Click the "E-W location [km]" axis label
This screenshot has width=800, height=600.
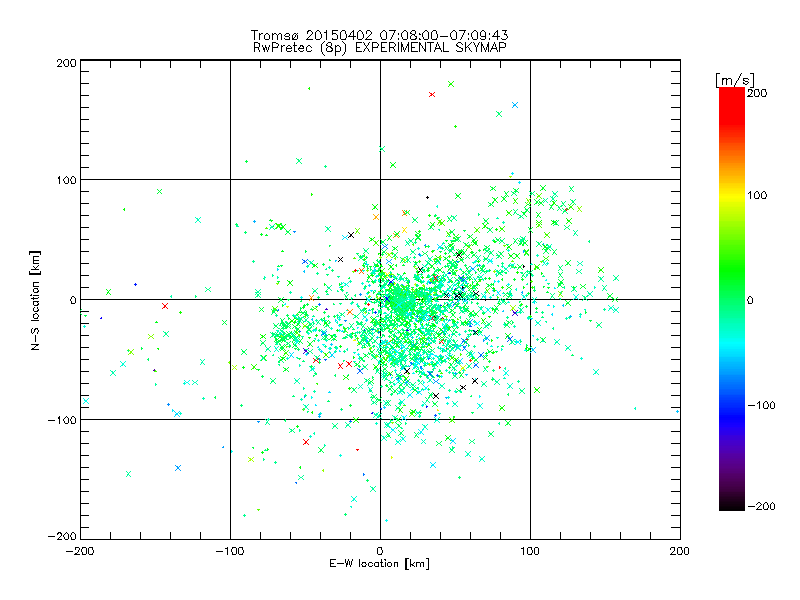379,563
